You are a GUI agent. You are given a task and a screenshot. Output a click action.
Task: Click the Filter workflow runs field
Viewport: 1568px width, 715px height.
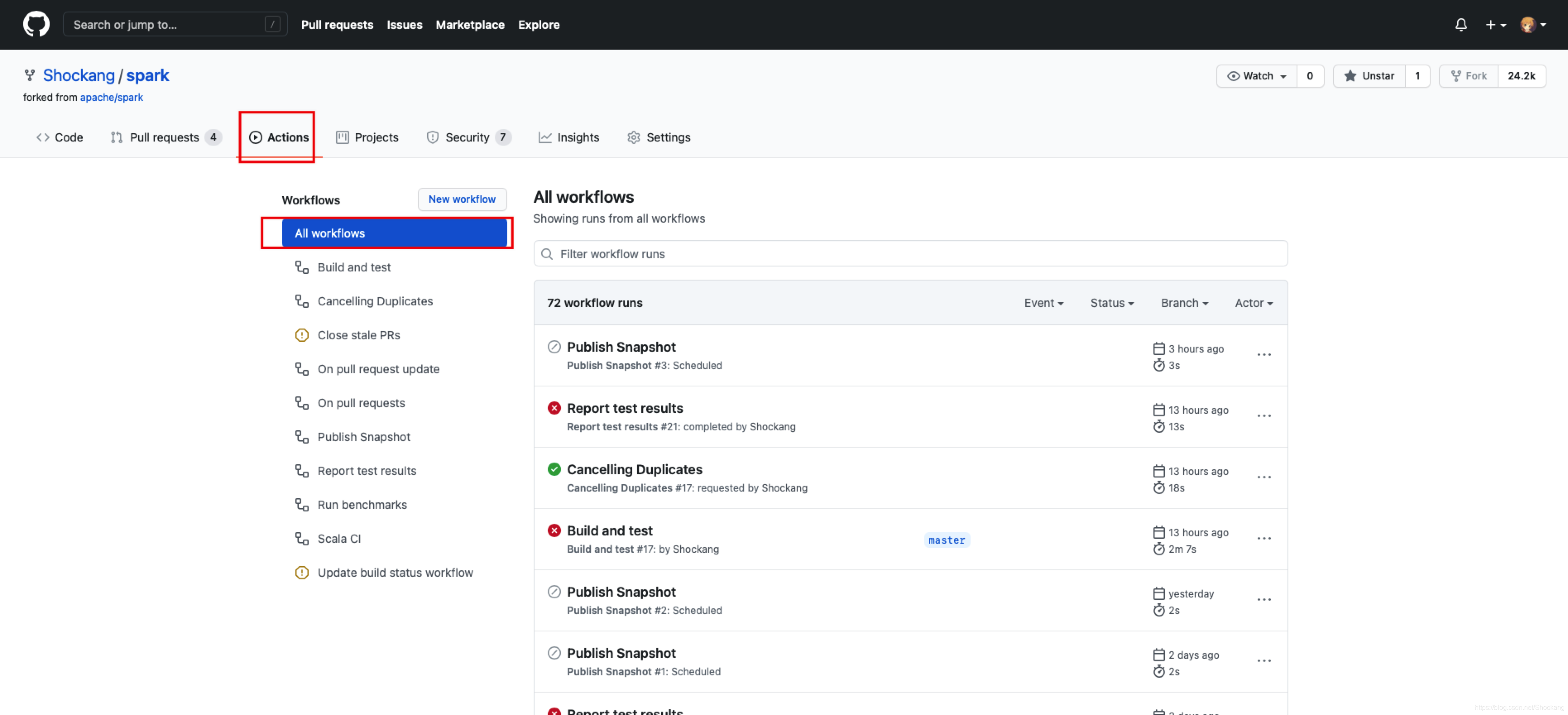tap(911, 253)
